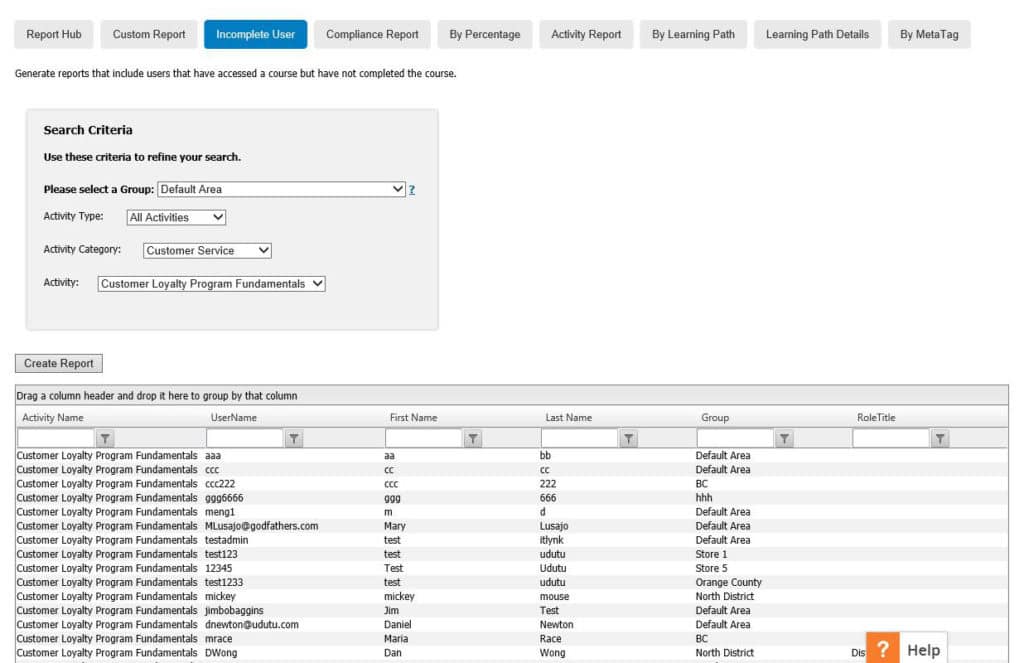Click the filter icon for Last Name column
The height and width of the screenshot is (663, 1024).
pyautogui.click(x=629, y=438)
